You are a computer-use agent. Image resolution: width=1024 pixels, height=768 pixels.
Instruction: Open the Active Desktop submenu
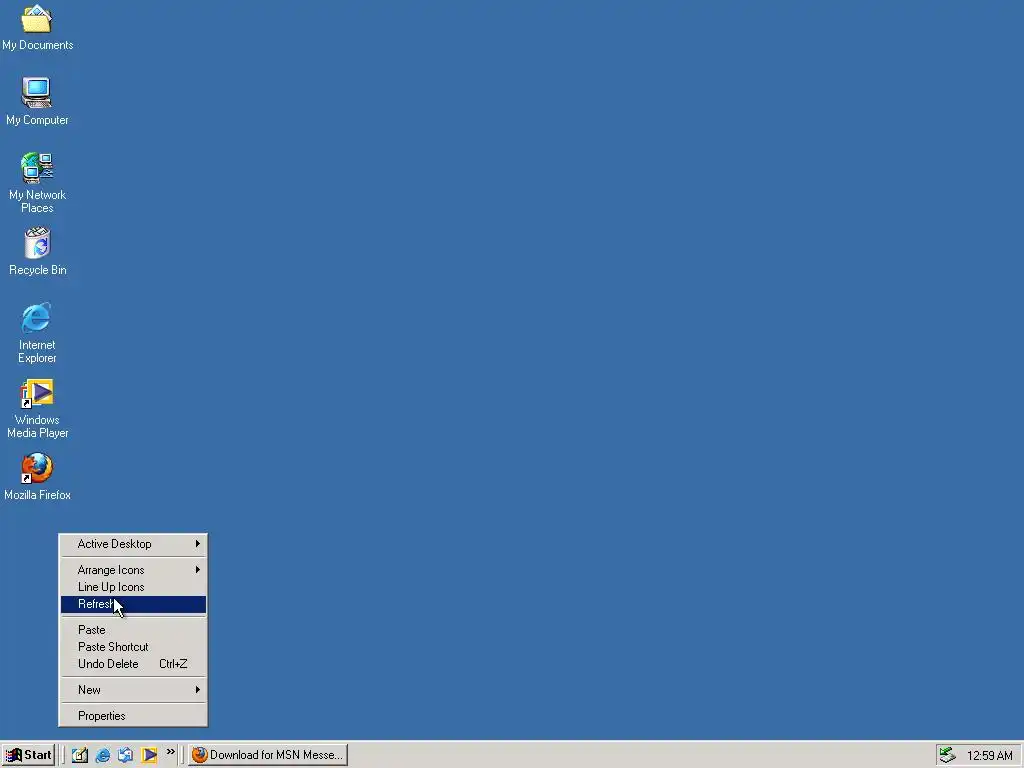click(x=133, y=544)
